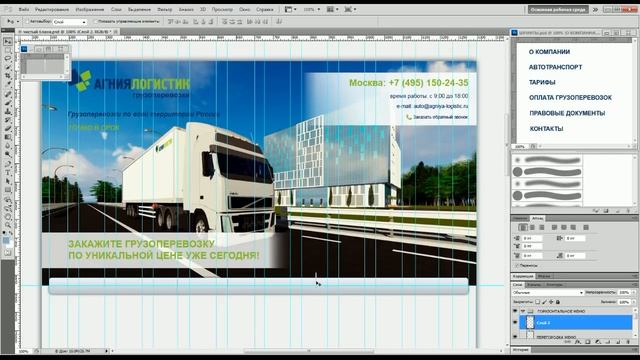Expand workspace list double-arrow in top bar
The image size is (640, 360).
point(596,9)
